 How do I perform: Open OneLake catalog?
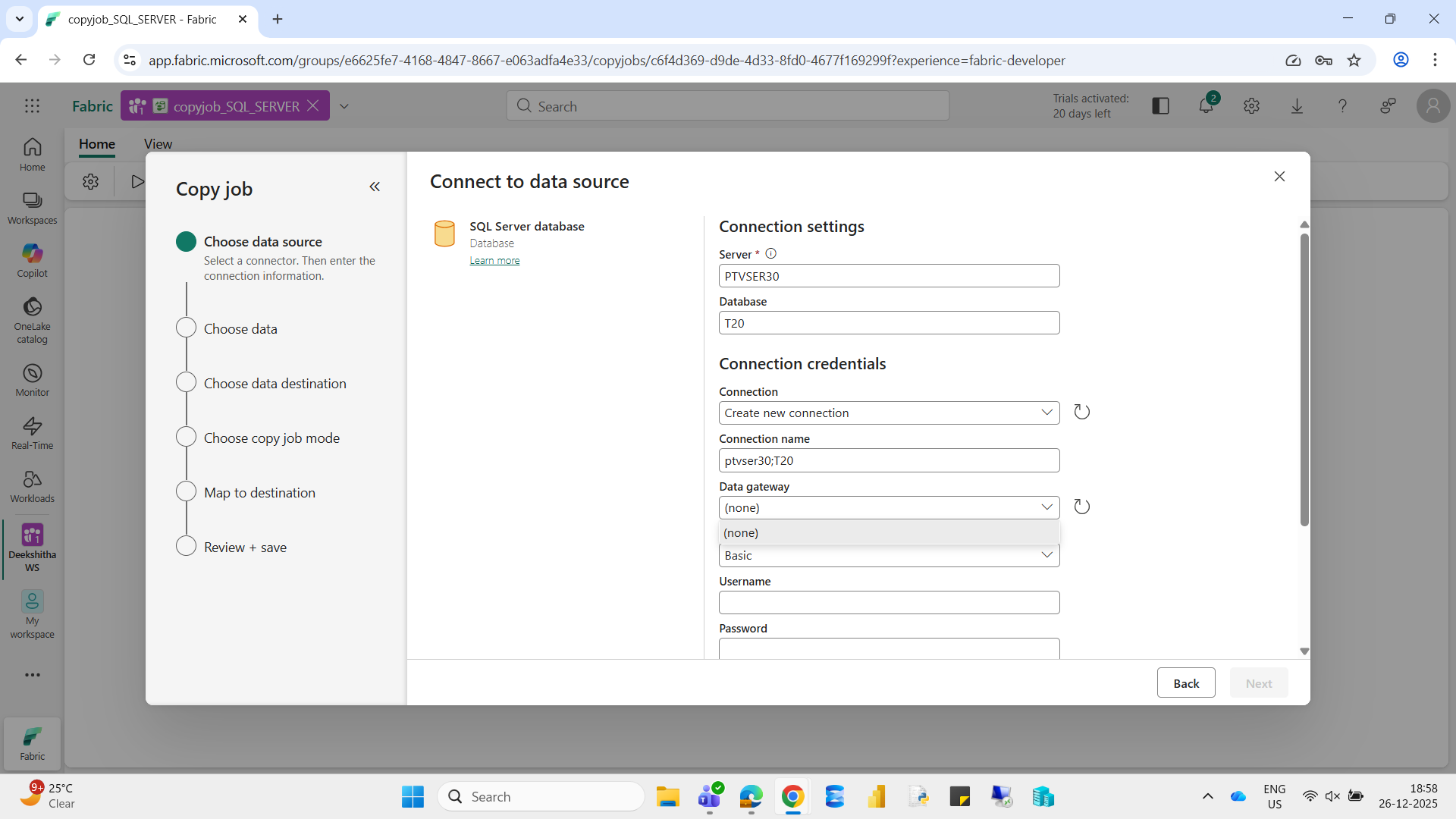32,321
